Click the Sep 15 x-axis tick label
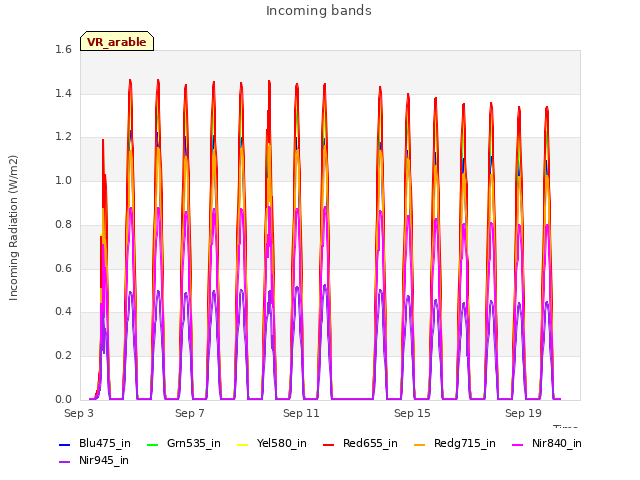The image size is (640, 480). tap(412, 413)
